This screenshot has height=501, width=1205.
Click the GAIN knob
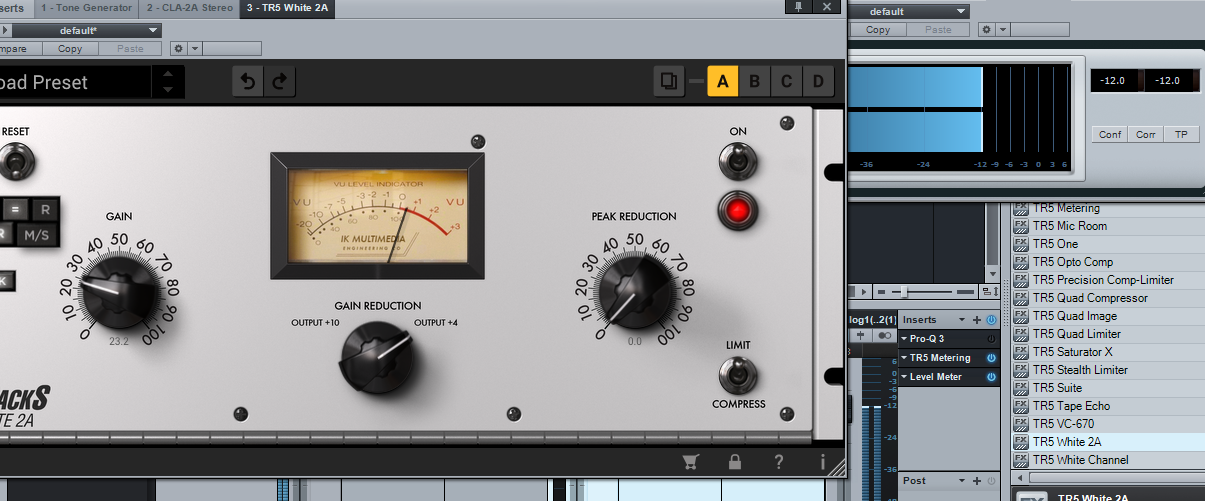coord(119,290)
